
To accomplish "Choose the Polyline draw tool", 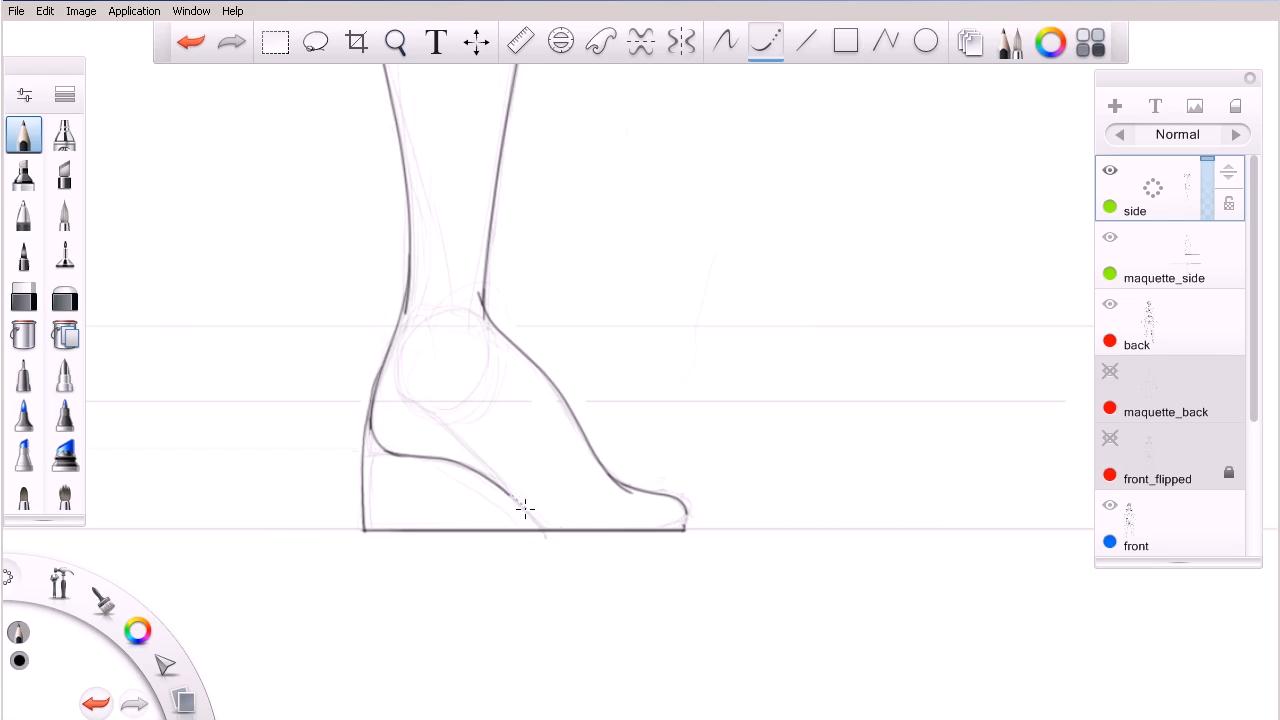I will [x=886, y=42].
